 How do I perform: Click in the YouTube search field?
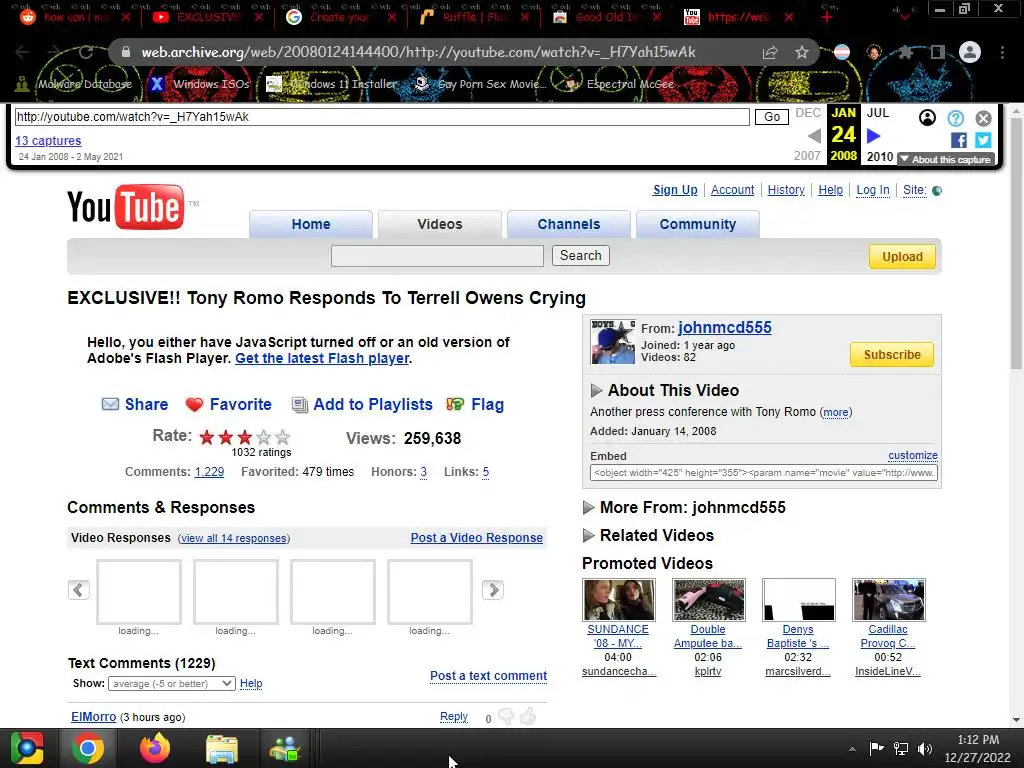(x=437, y=256)
